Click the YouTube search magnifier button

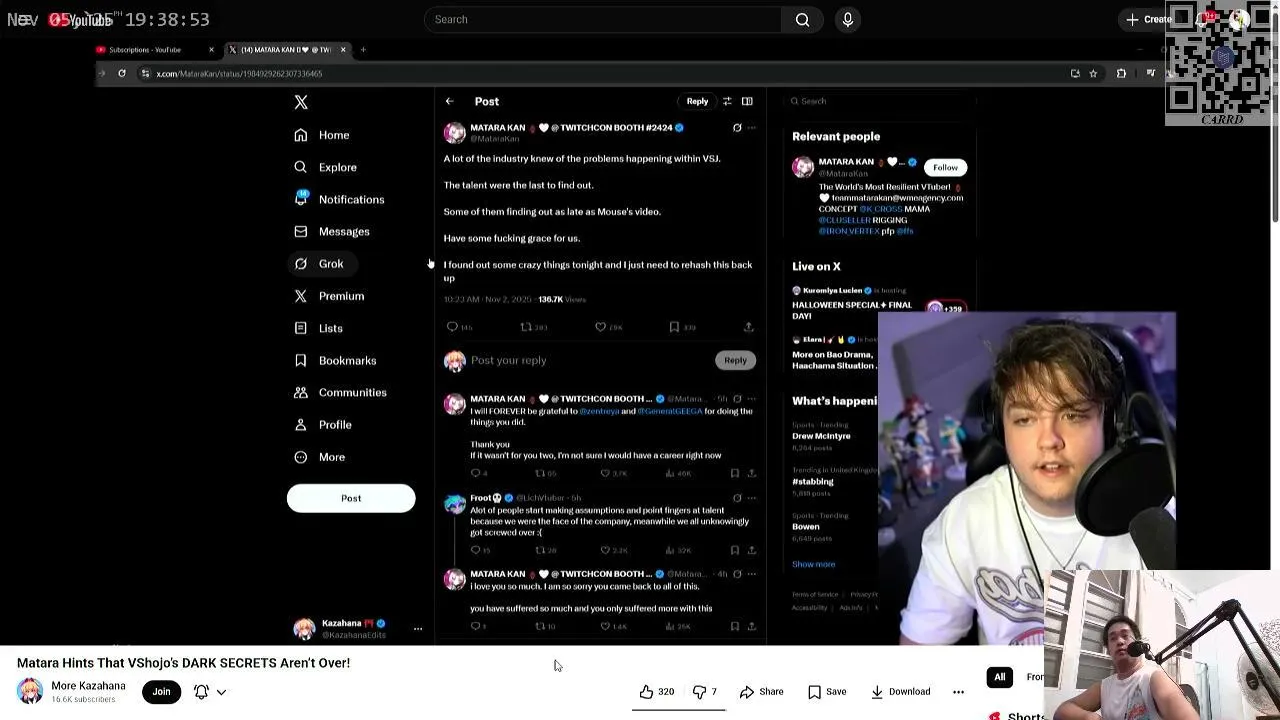[x=802, y=19]
